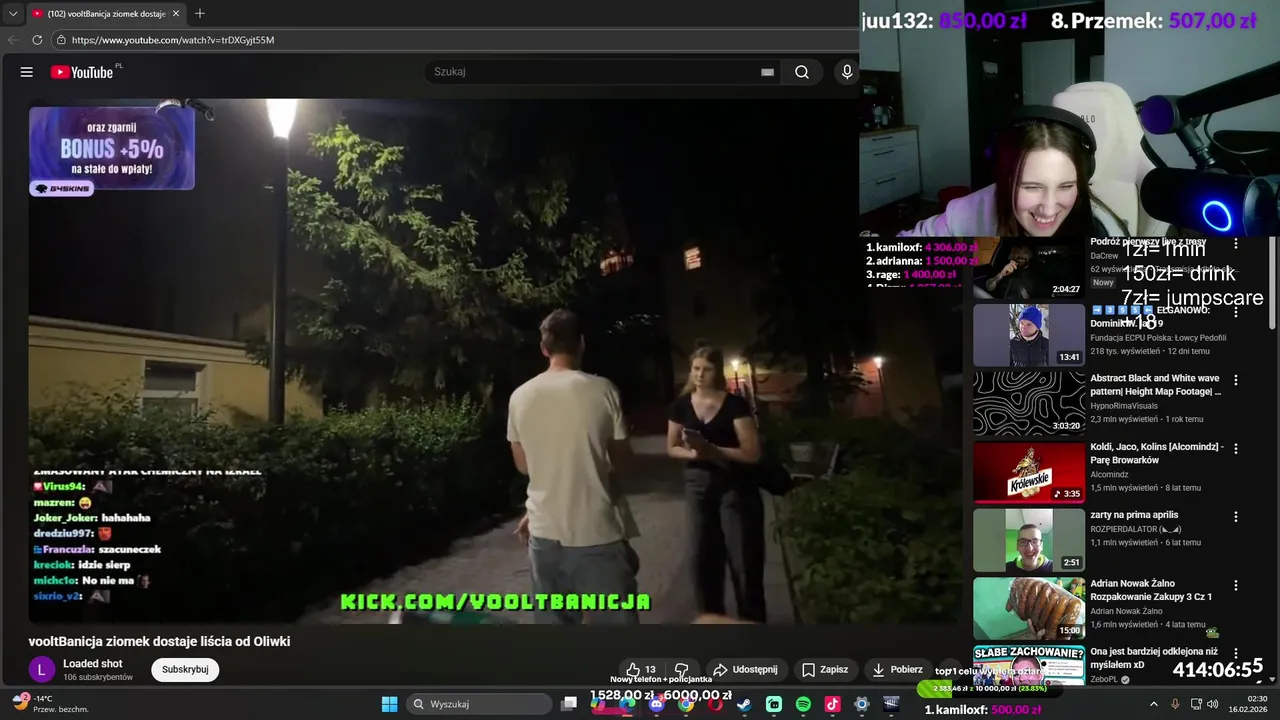
Task: Expand the tab search dropdown
Action: 13,13
